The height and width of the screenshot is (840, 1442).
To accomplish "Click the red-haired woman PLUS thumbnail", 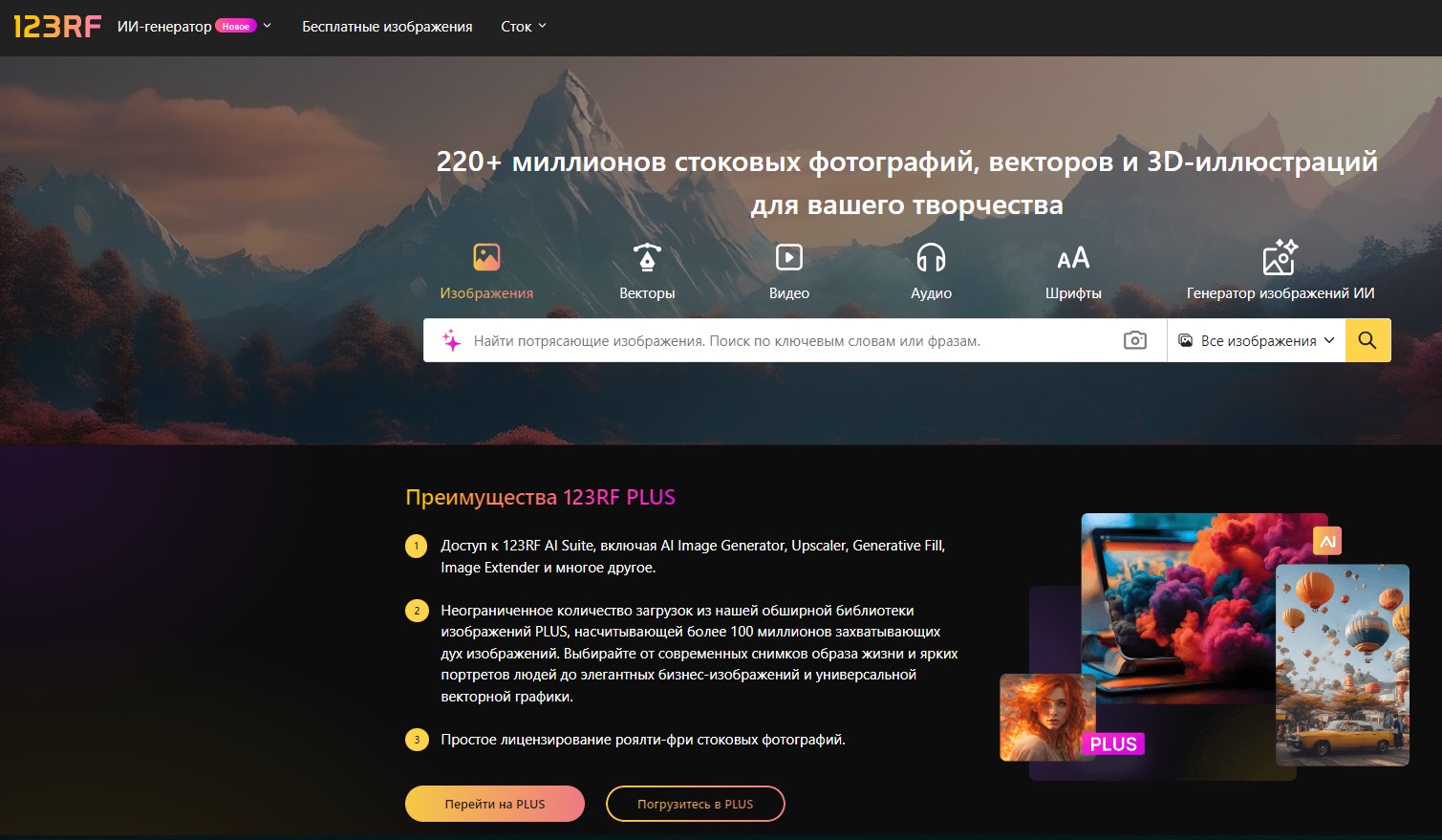I will tap(1048, 718).
